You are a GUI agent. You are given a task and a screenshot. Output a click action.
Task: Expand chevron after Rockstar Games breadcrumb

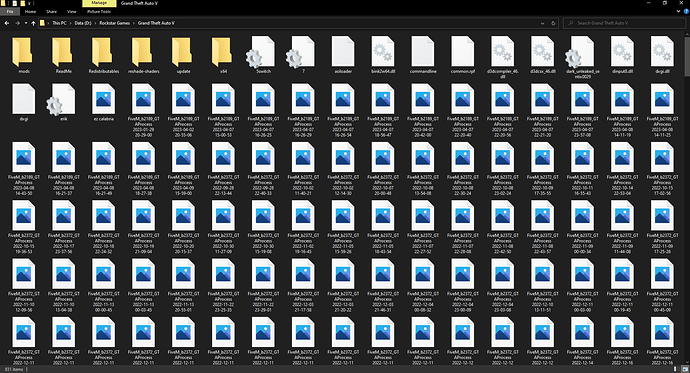134,23
